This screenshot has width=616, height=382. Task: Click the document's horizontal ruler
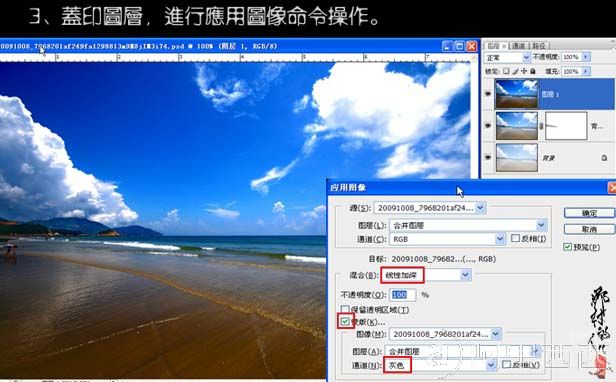pos(236,57)
